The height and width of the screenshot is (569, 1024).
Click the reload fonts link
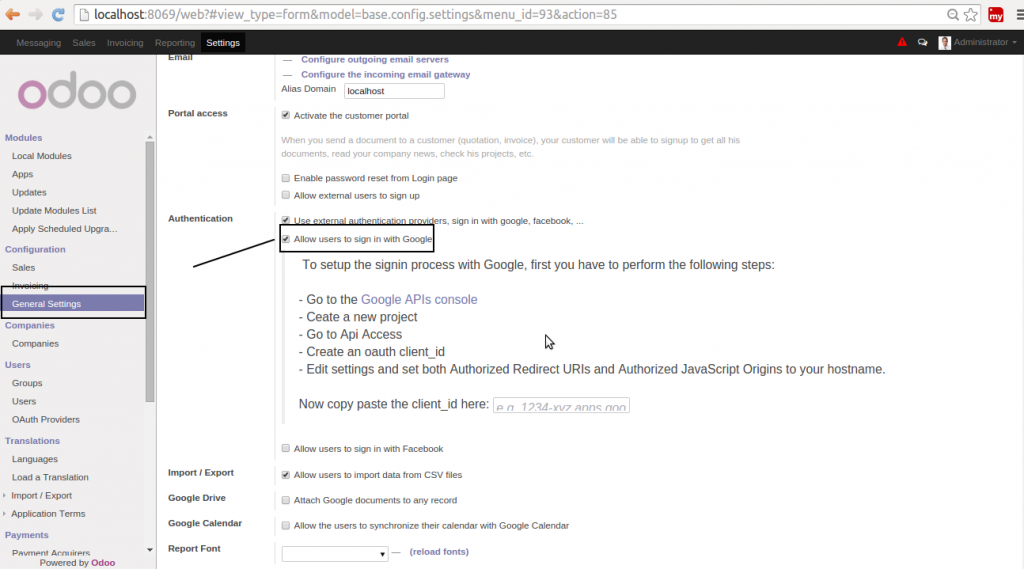(x=439, y=552)
